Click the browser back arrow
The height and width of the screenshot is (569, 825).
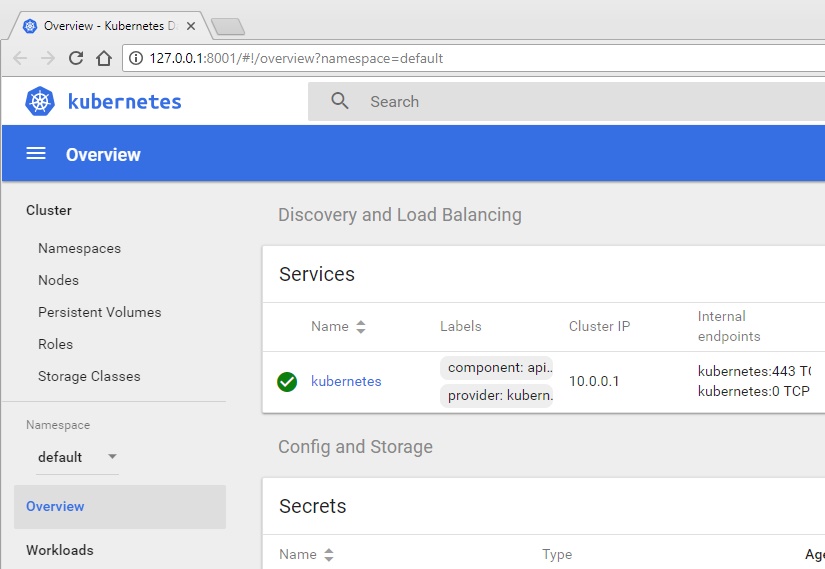point(20,58)
